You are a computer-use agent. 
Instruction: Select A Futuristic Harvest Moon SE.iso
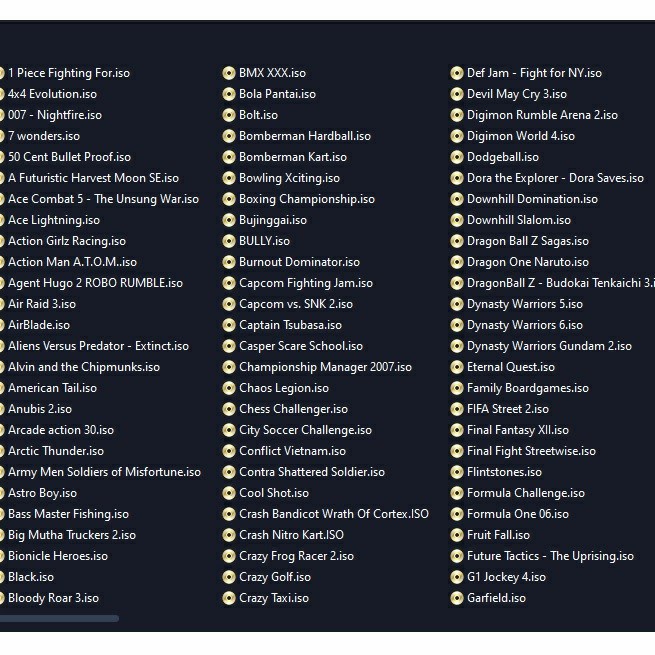[93, 178]
